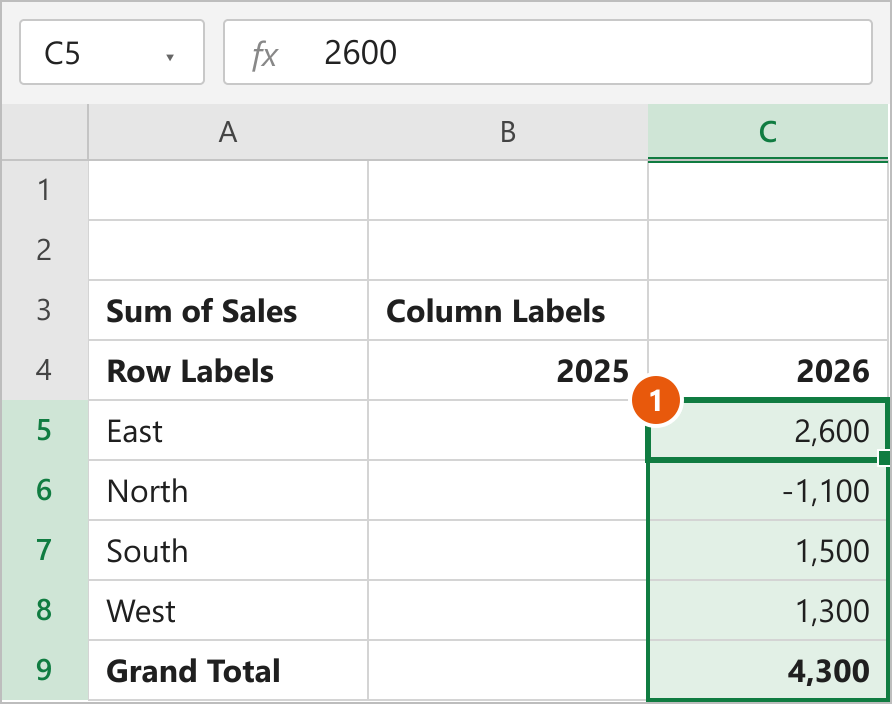Image resolution: width=892 pixels, height=704 pixels.
Task: Click empty cell B6 in North row
Action: pos(507,490)
